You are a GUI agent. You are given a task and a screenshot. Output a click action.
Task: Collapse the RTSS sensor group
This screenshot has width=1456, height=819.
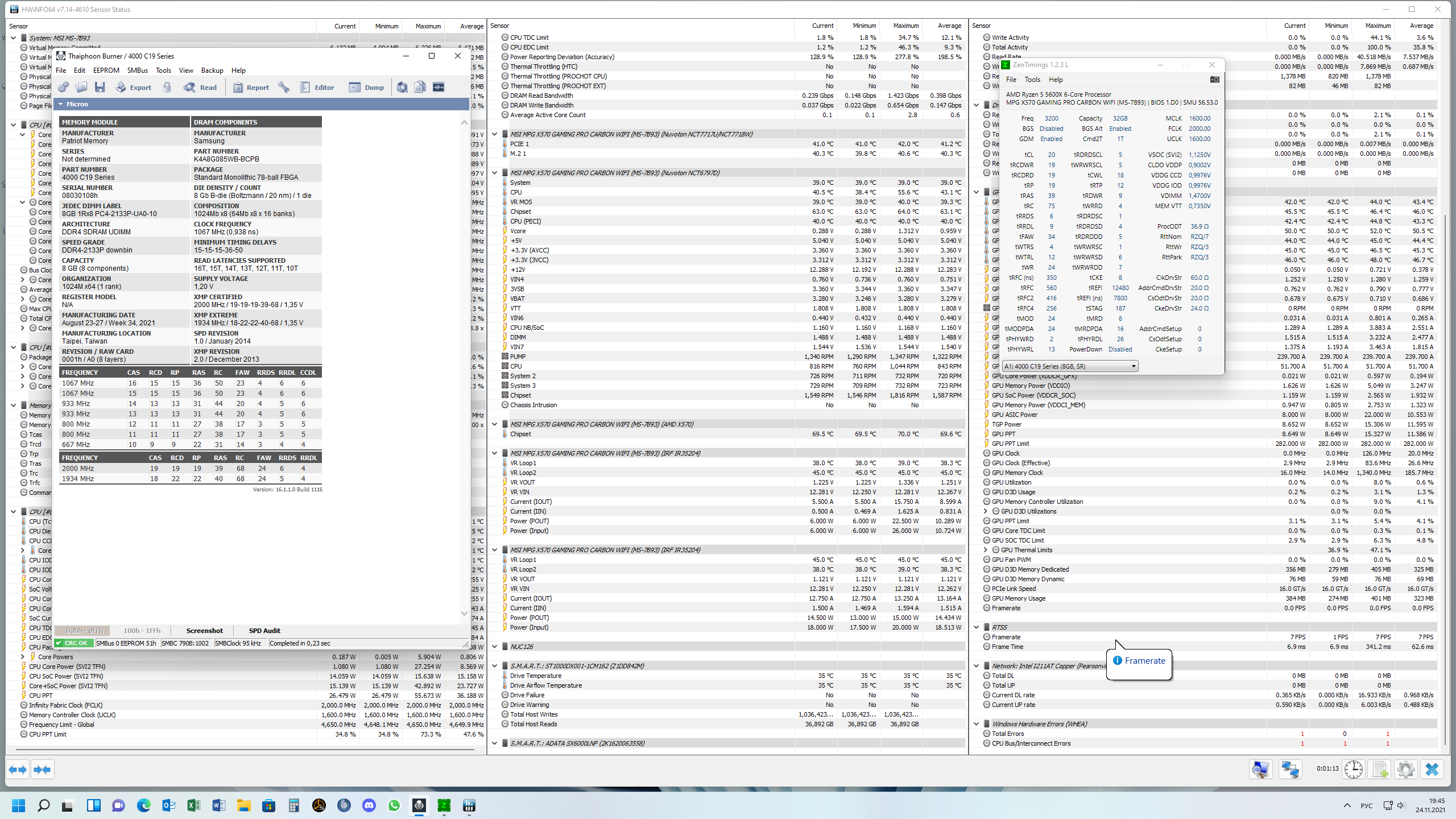[977, 627]
